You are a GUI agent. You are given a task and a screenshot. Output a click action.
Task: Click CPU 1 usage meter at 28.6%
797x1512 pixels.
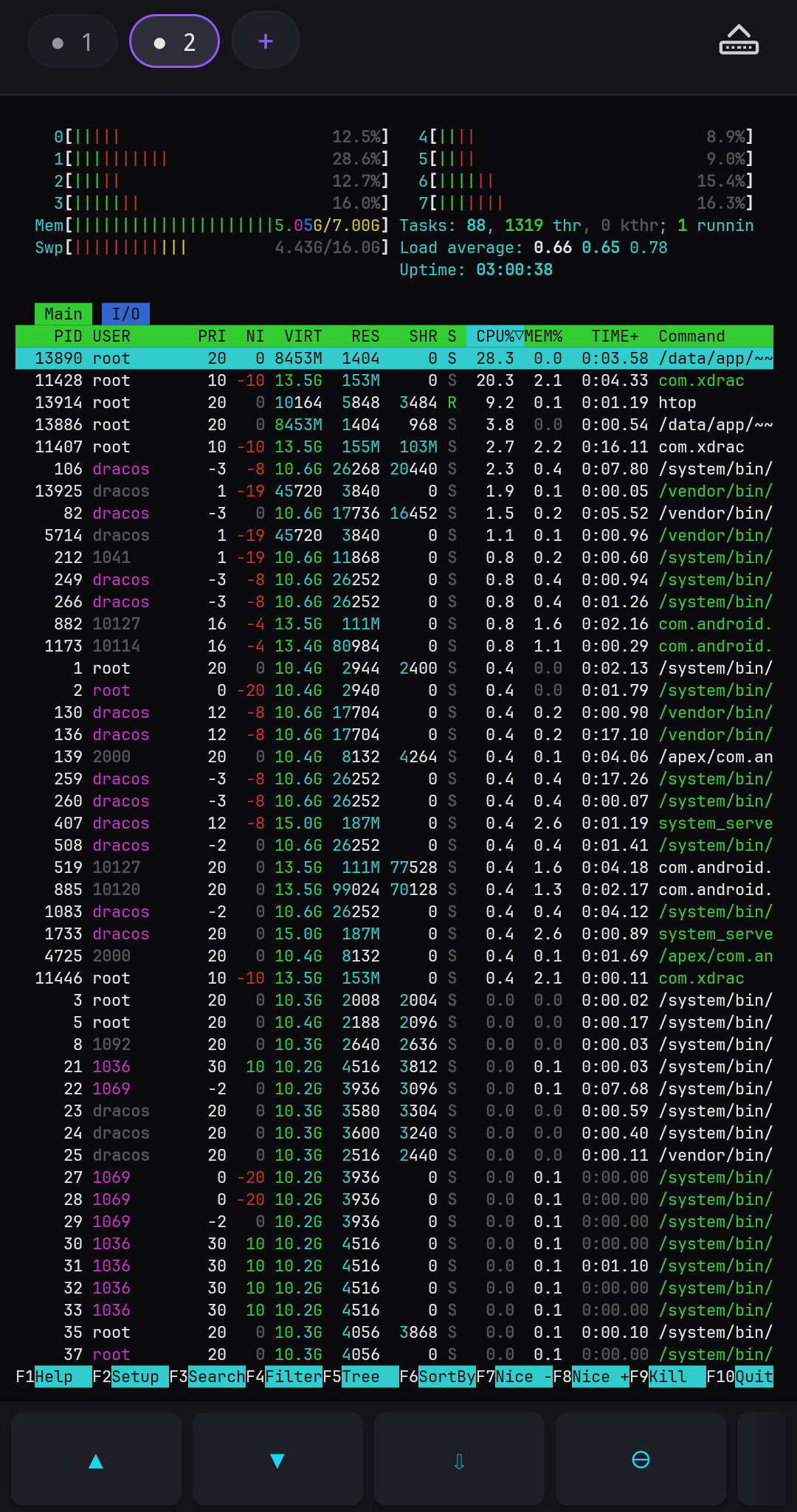point(221,159)
